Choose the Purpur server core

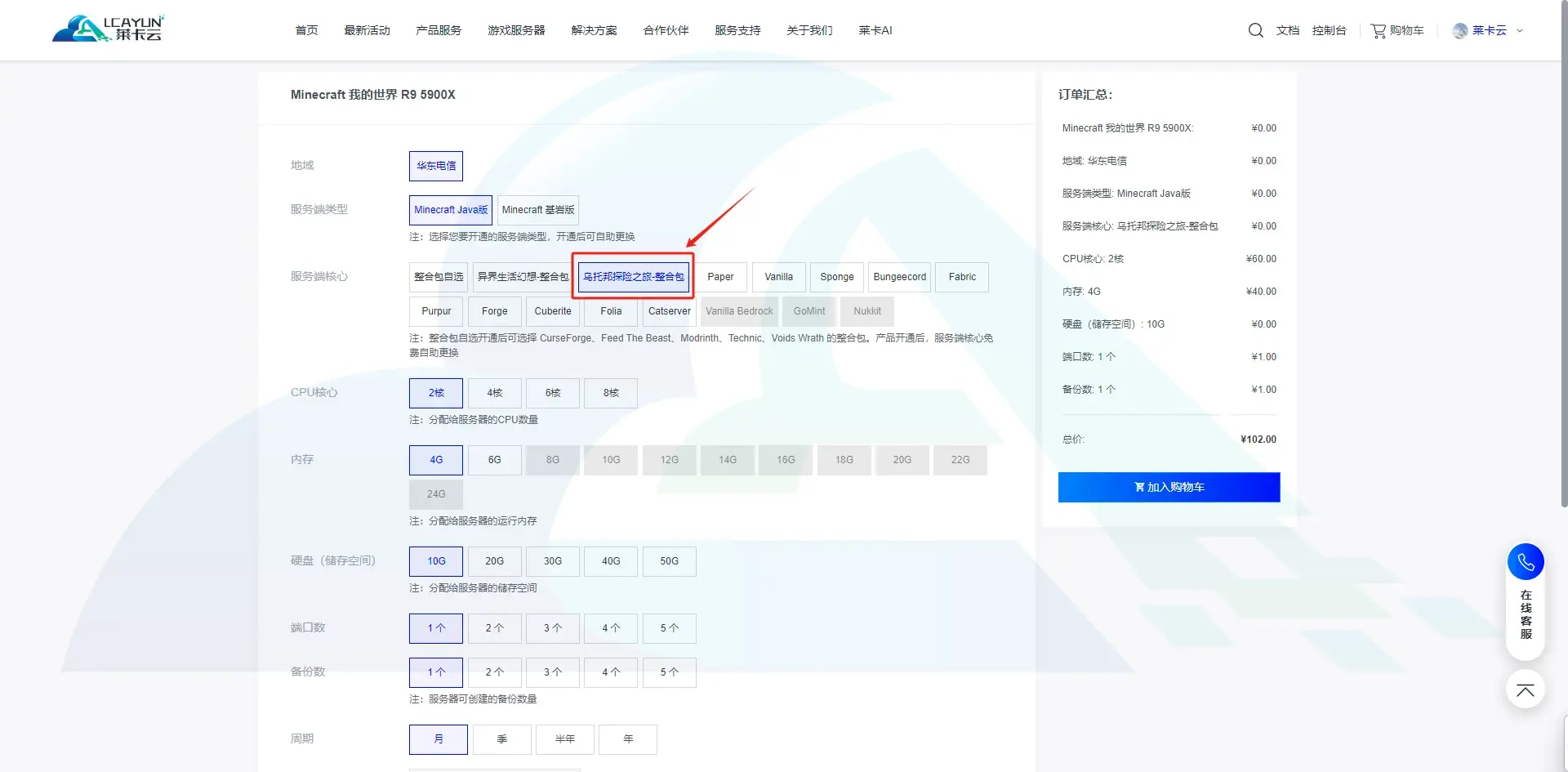(436, 311)
